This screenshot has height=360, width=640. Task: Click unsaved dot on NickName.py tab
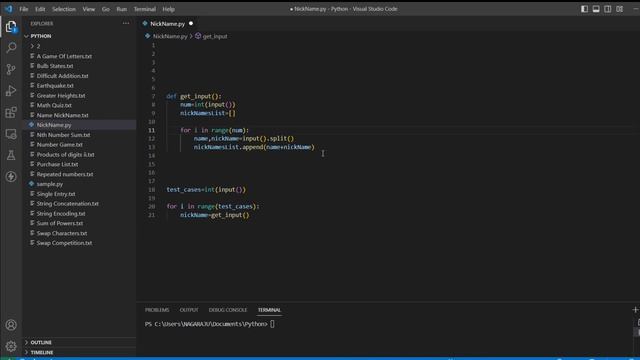tap(191, 24)
